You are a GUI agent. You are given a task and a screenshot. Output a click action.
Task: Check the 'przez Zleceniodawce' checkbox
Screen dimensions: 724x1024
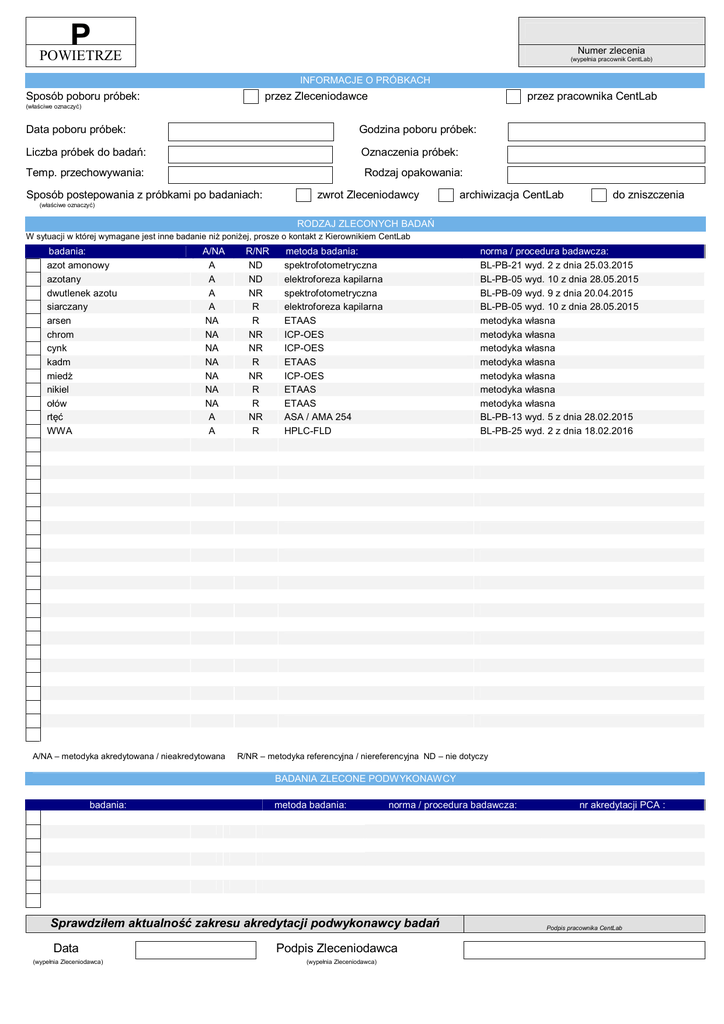251,97
